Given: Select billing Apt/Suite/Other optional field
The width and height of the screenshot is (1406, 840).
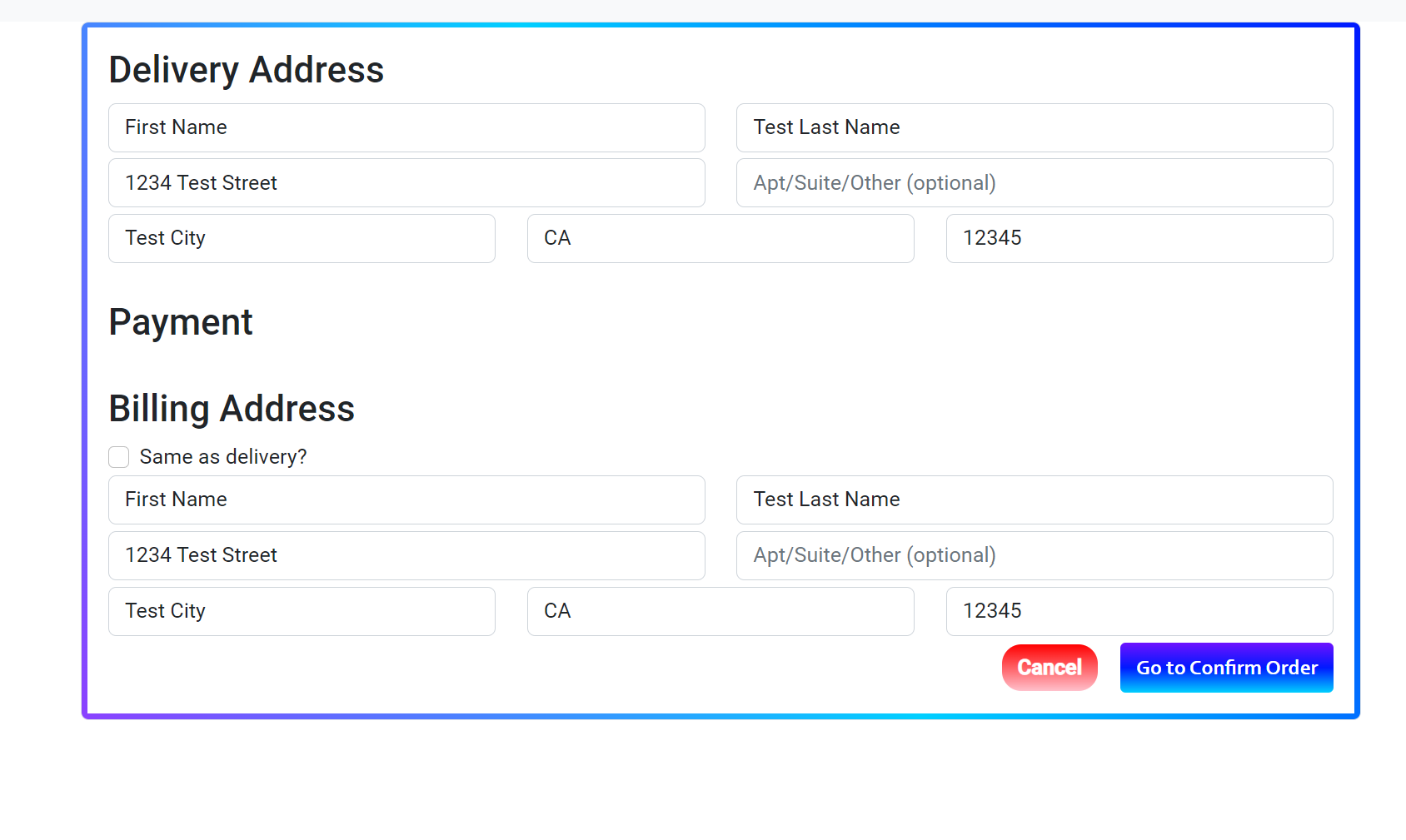Looking at the screenshot, I should [x=1035, y=555].
